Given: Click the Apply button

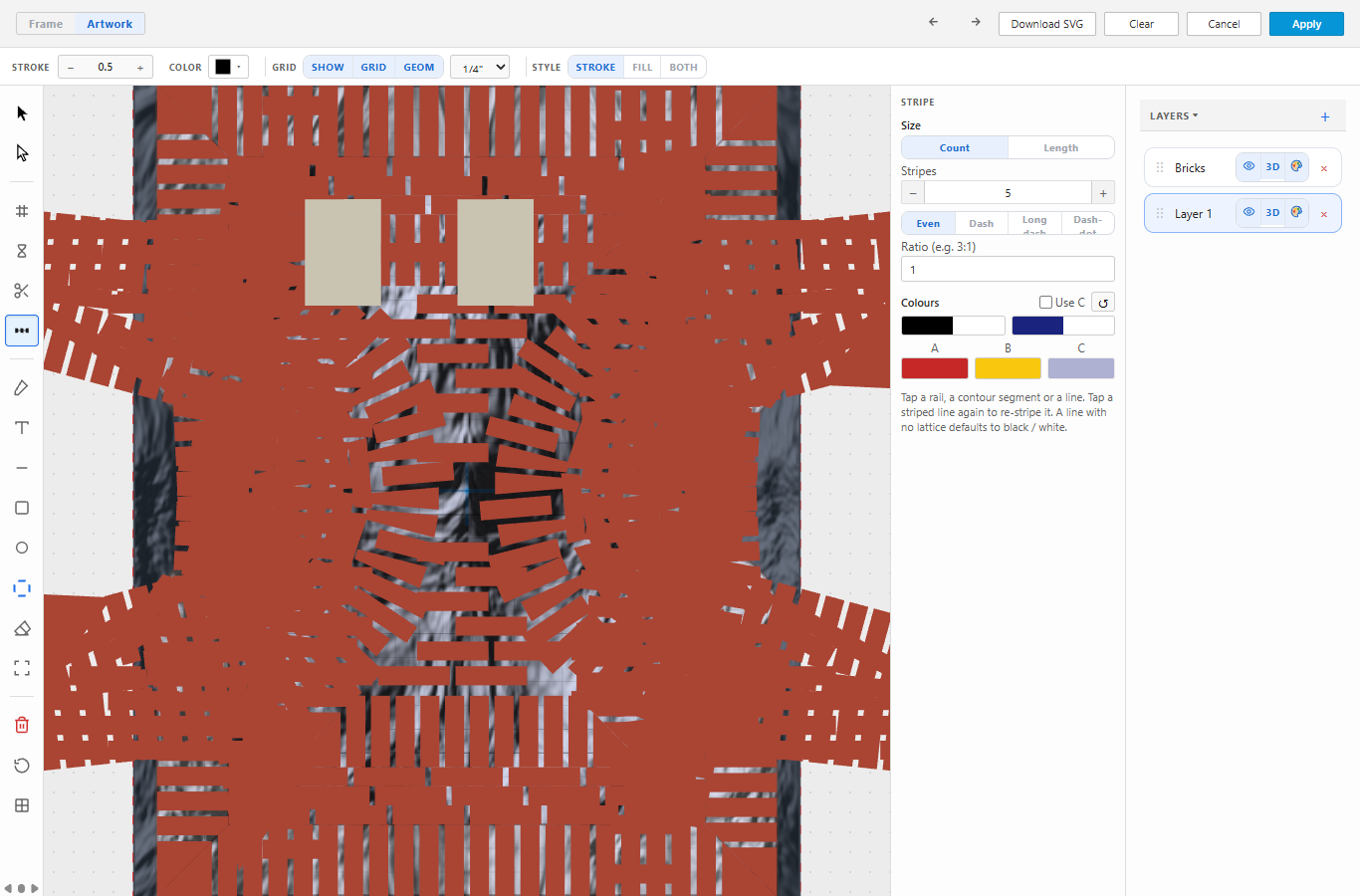Looking at the screenshot, I should tap(1307, 24).
